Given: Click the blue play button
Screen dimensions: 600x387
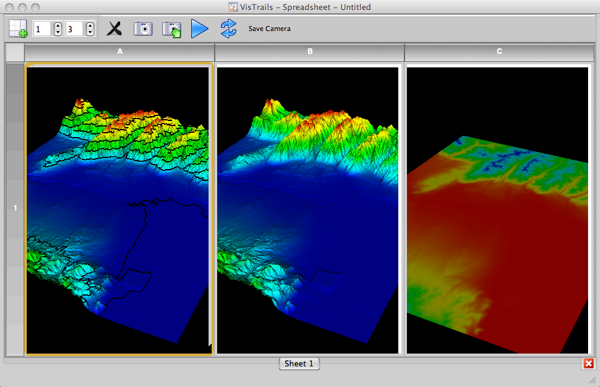Looking at the screenshot, I should pyautogui.click(x=199, y=29).
